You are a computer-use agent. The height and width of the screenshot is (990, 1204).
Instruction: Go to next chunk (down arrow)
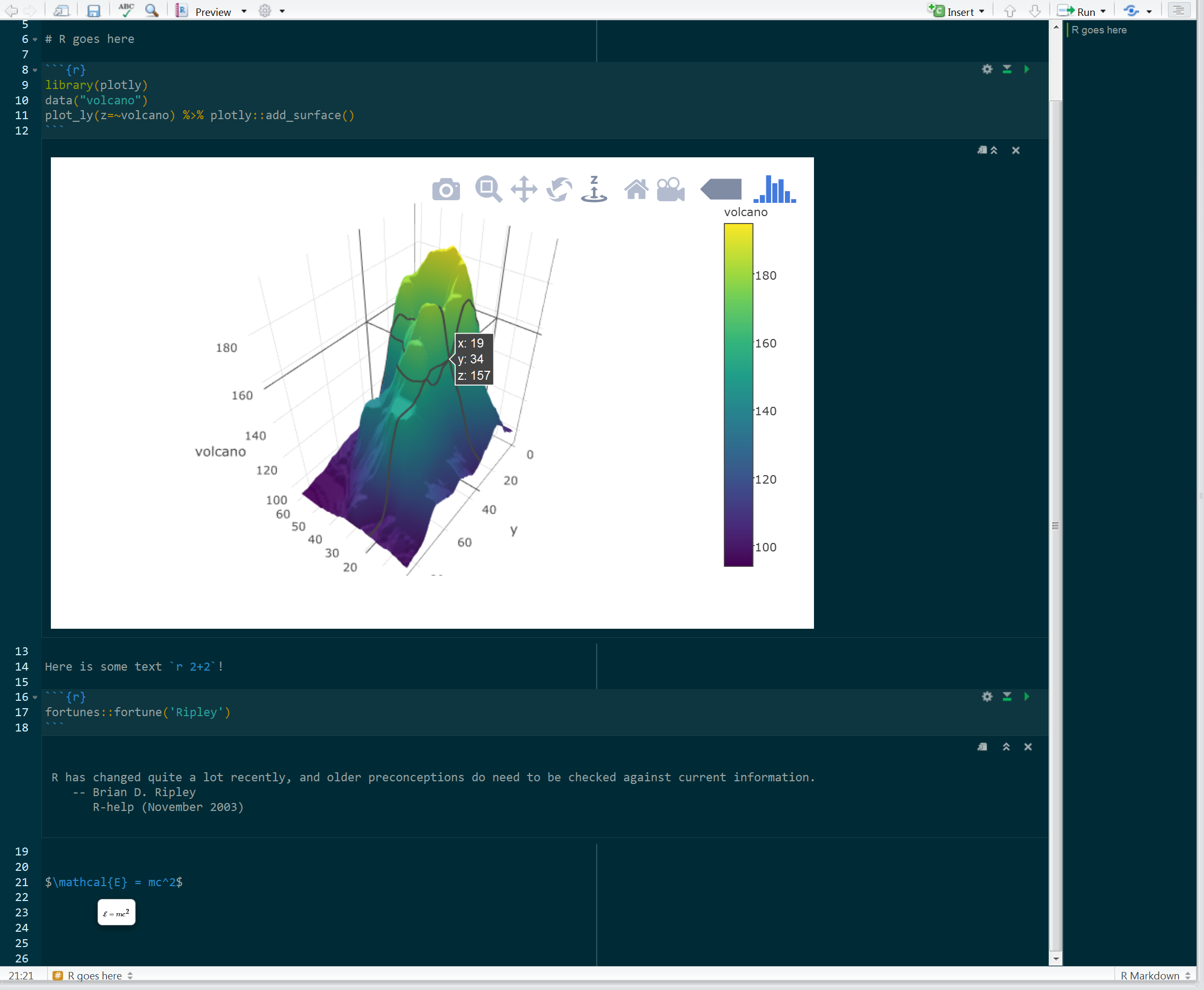pos(1035,11)
